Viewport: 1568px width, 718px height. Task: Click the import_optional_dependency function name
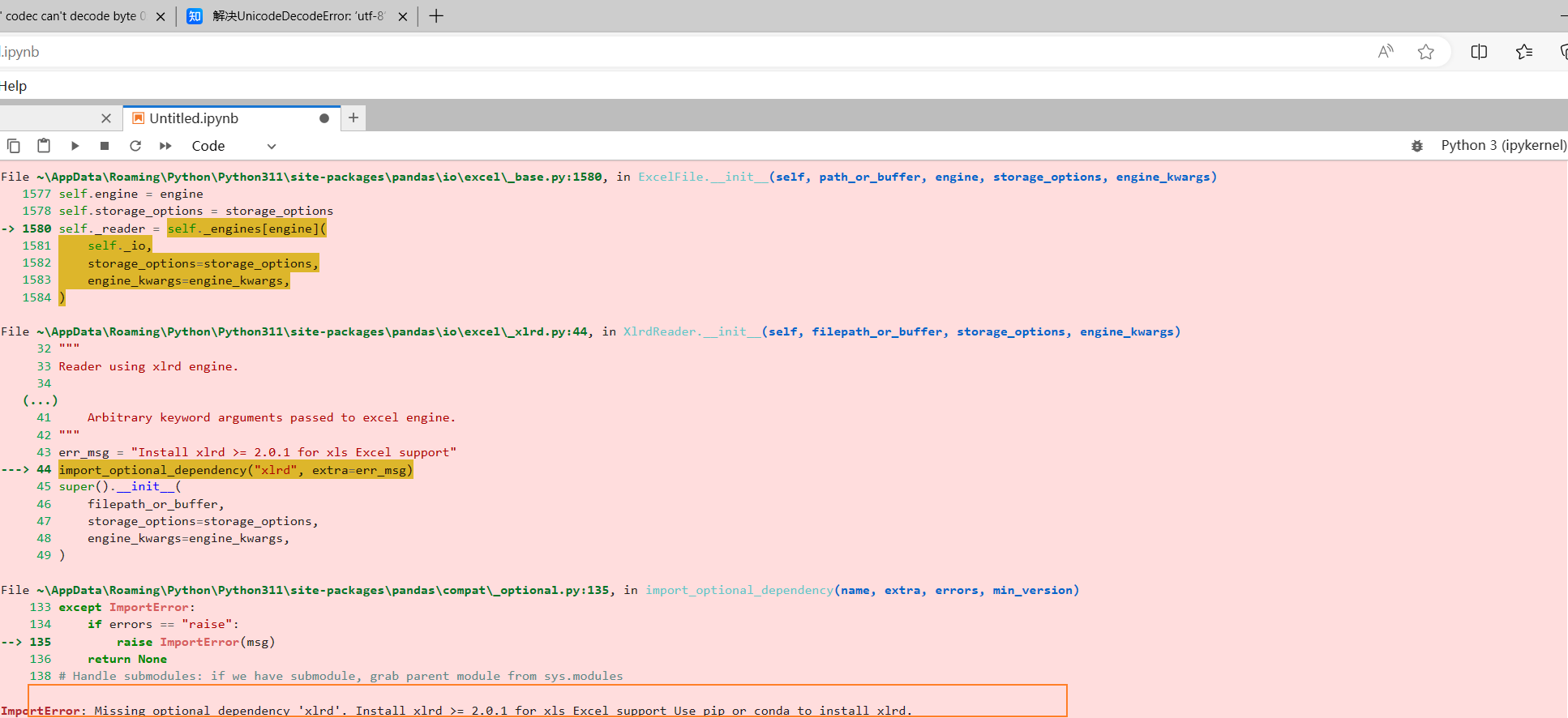(739, 590)
